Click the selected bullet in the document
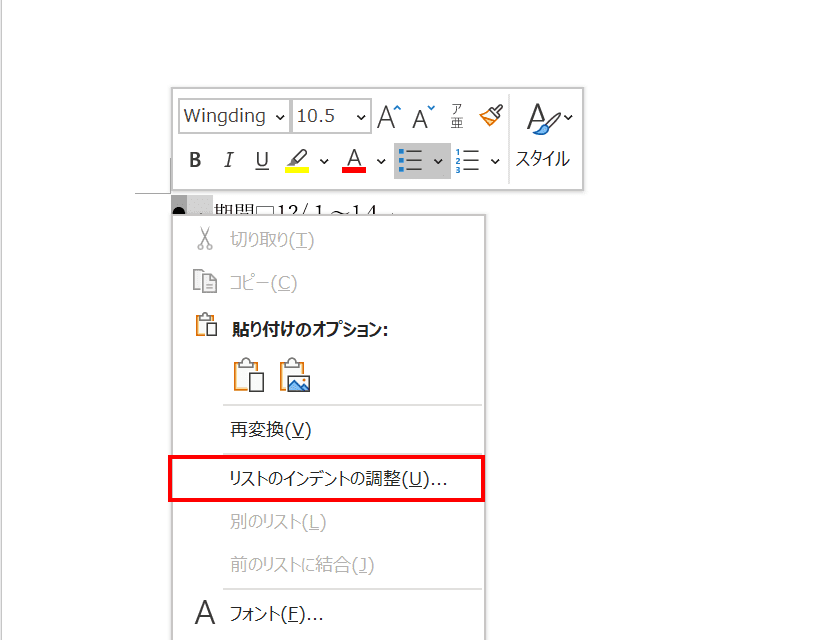 [179, 209]
